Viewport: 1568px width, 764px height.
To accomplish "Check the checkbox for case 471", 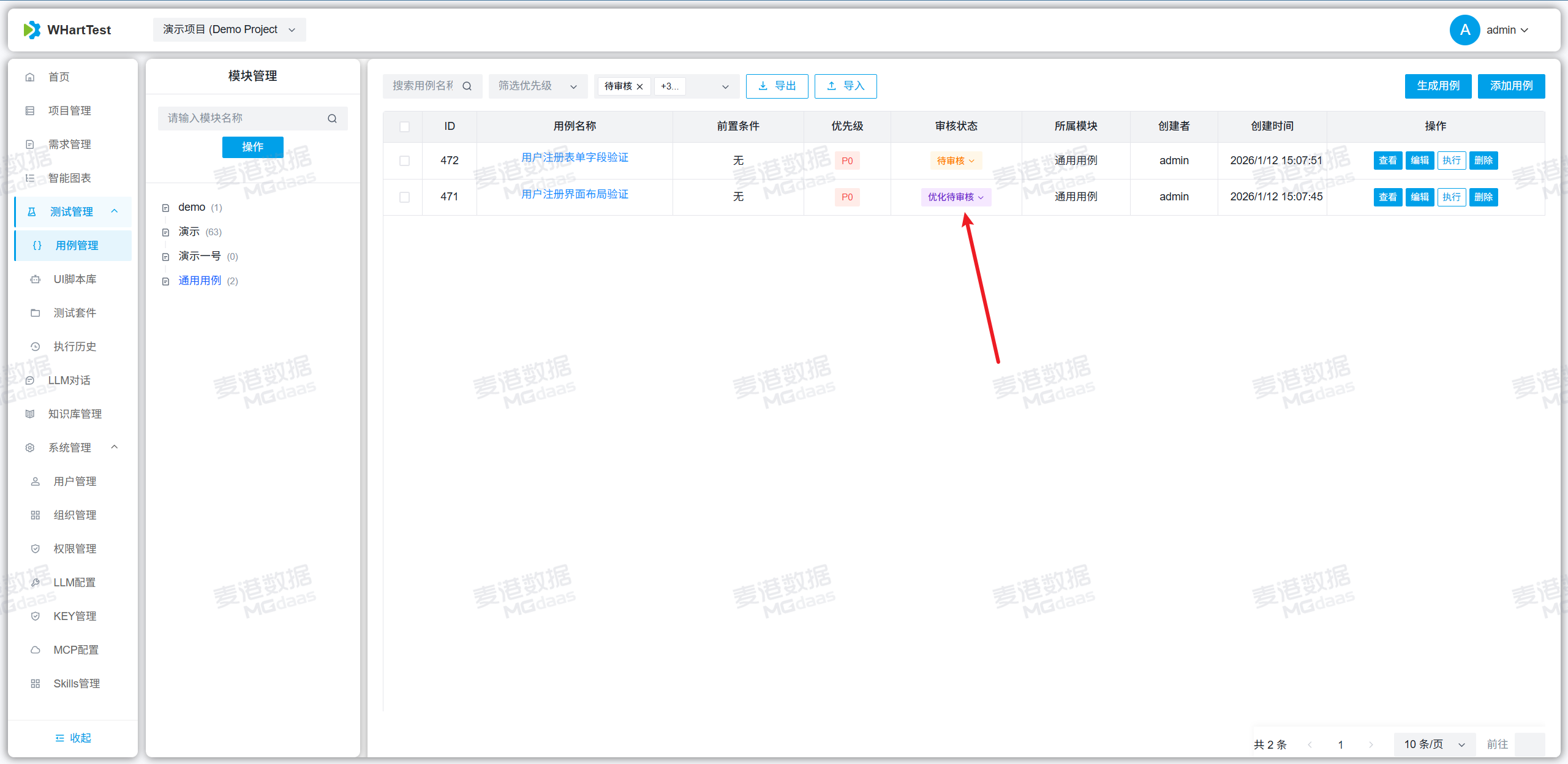I will click(404, 197).
